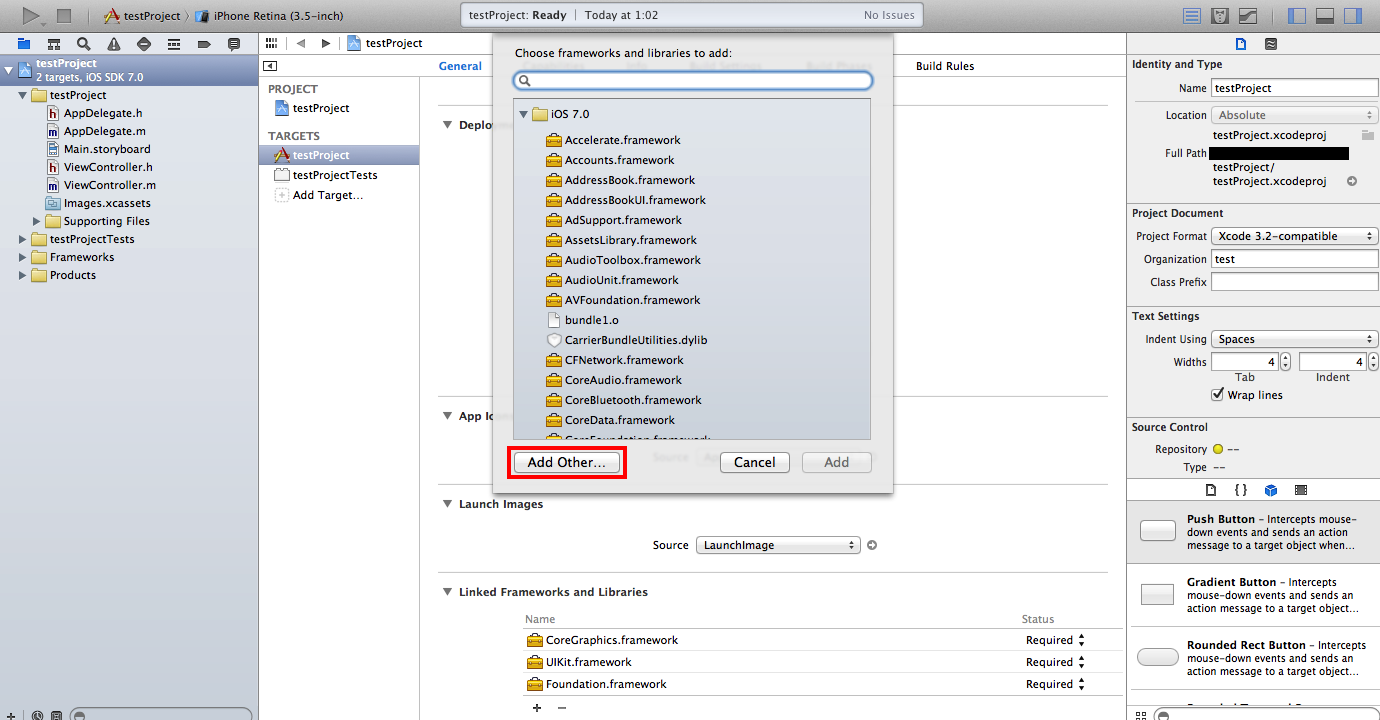Open the Project Format dropdown
The image size is (1380, 720).
pos(1294,236)
